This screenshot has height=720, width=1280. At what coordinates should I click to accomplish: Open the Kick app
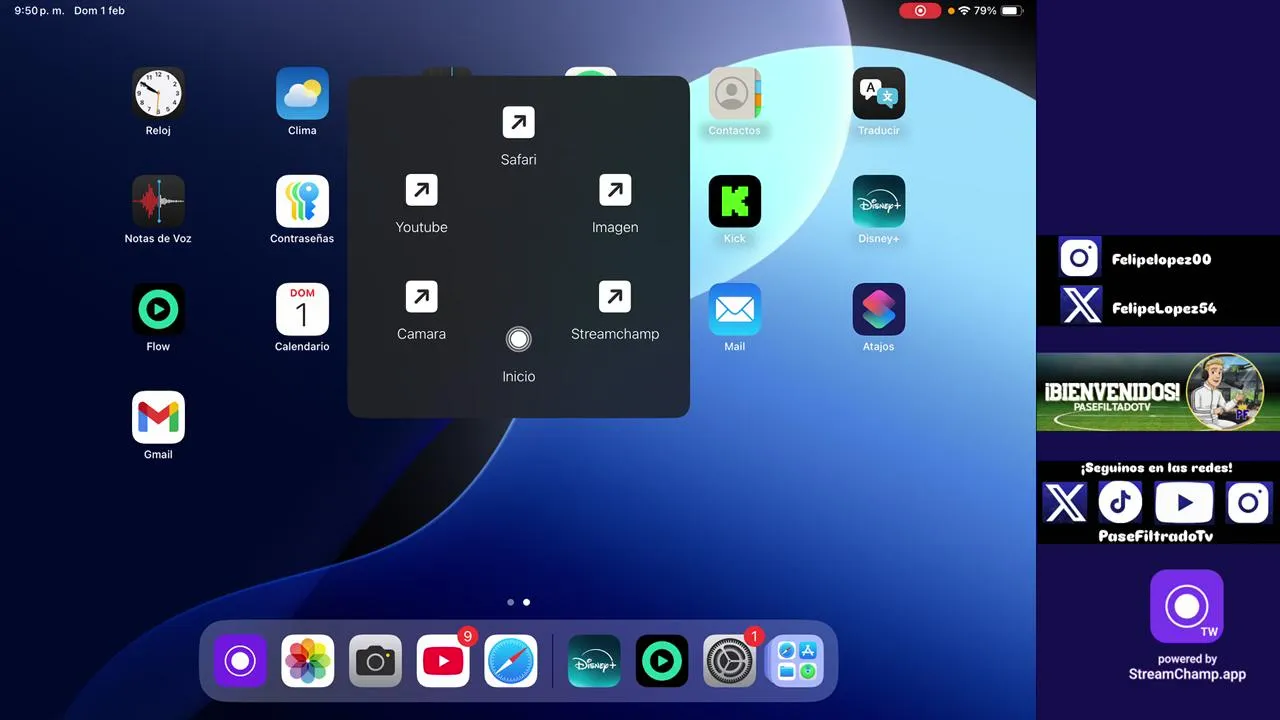tap(735, 201)
